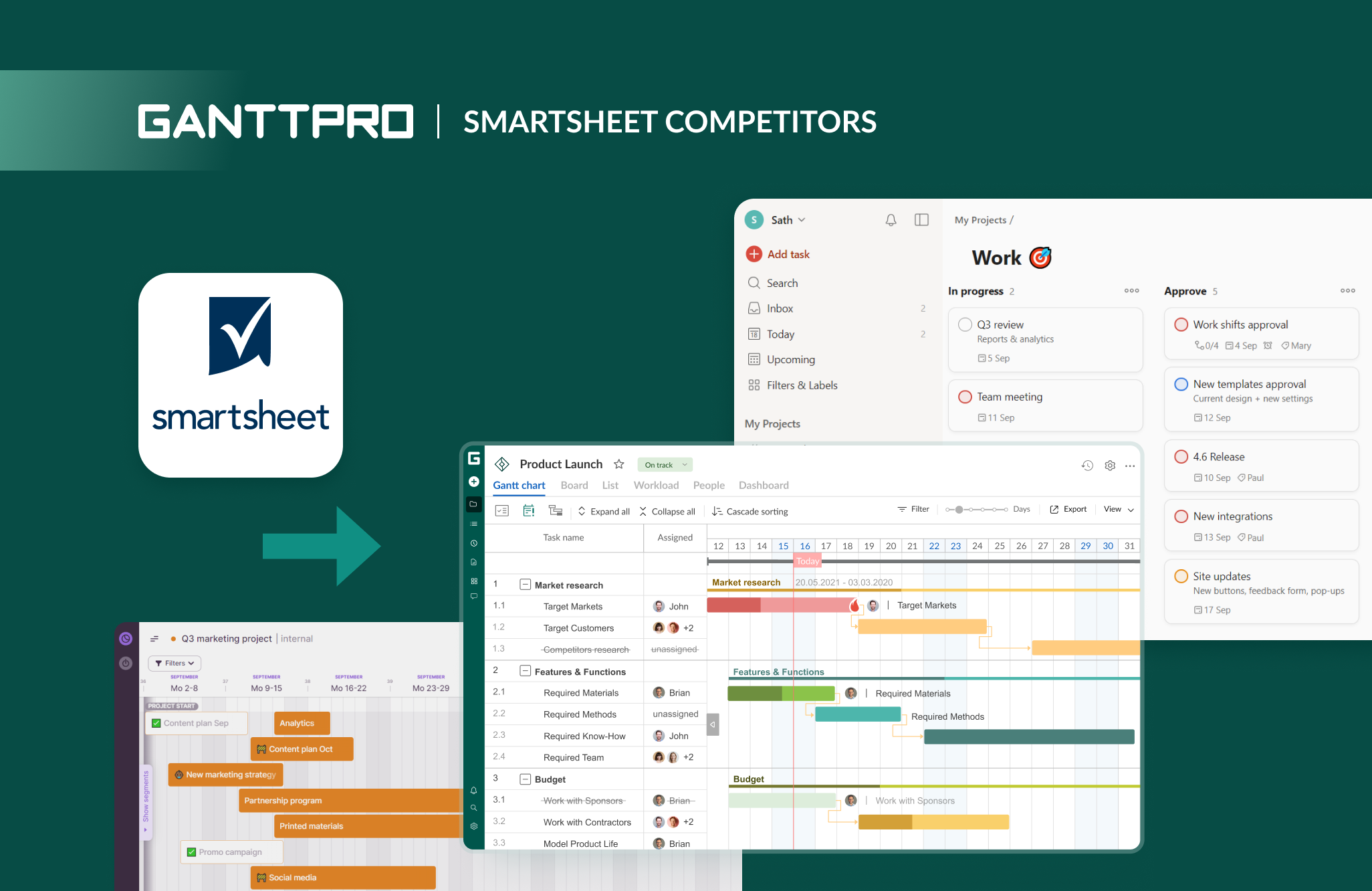Click the notifications bell icon
Screen dimensions: 1372x891
pos(891,219)
